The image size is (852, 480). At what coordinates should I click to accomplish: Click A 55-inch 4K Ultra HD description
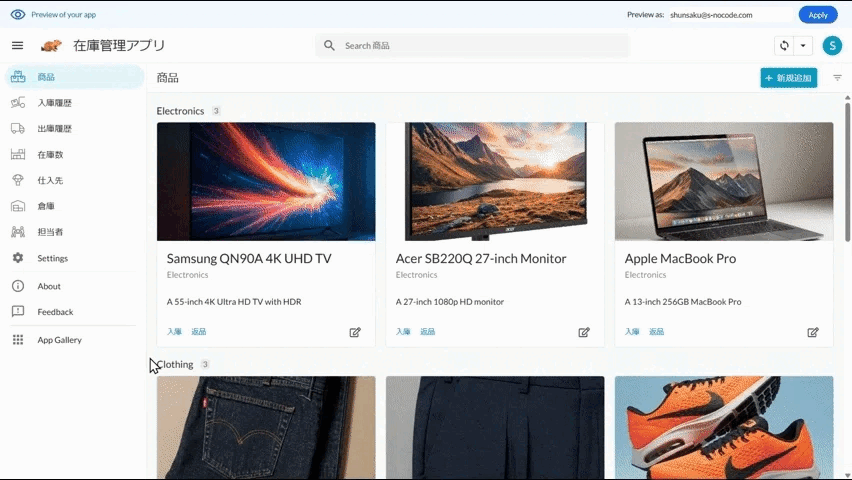click(234, 302)
